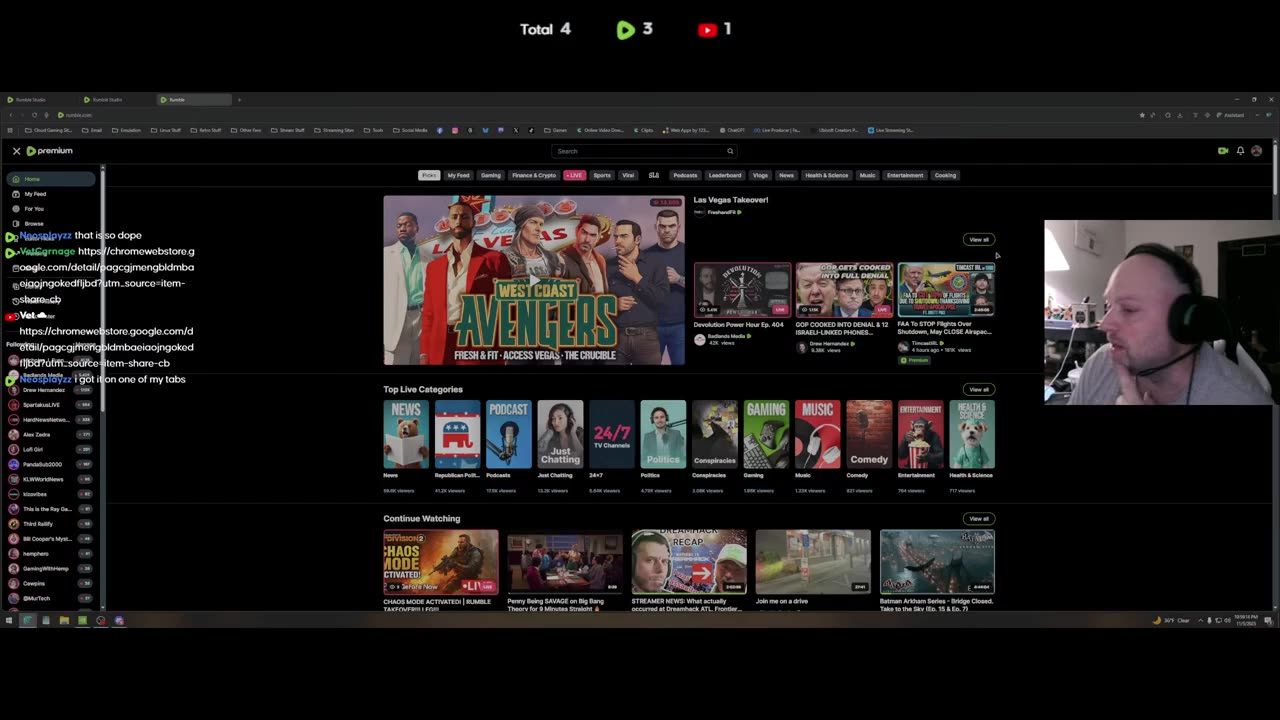Select the Podcasts category tab
Image resolution: width=1280 pixels, height=720 pixels.
(685, 175)
